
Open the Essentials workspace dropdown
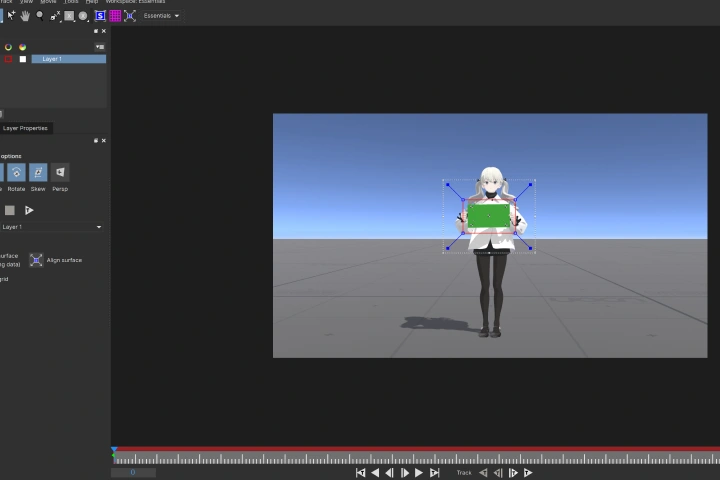pos(161,16)
